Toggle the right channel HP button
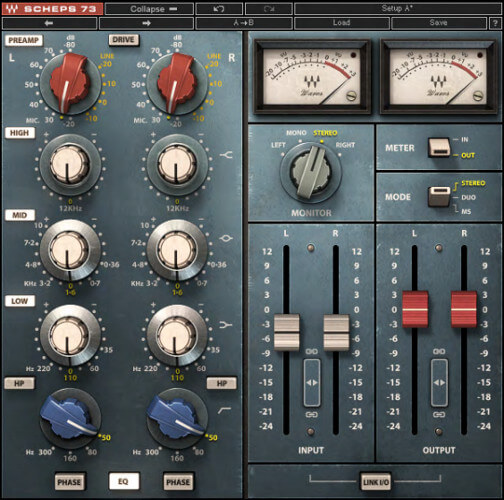The height and width of the screenshot is (500, 504). pos(222,383)
